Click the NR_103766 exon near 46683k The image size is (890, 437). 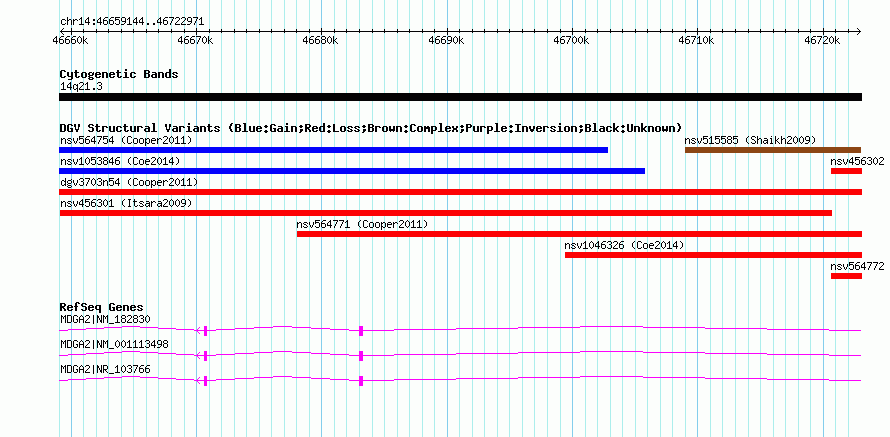pyautogui.click(x=361, y=381)
